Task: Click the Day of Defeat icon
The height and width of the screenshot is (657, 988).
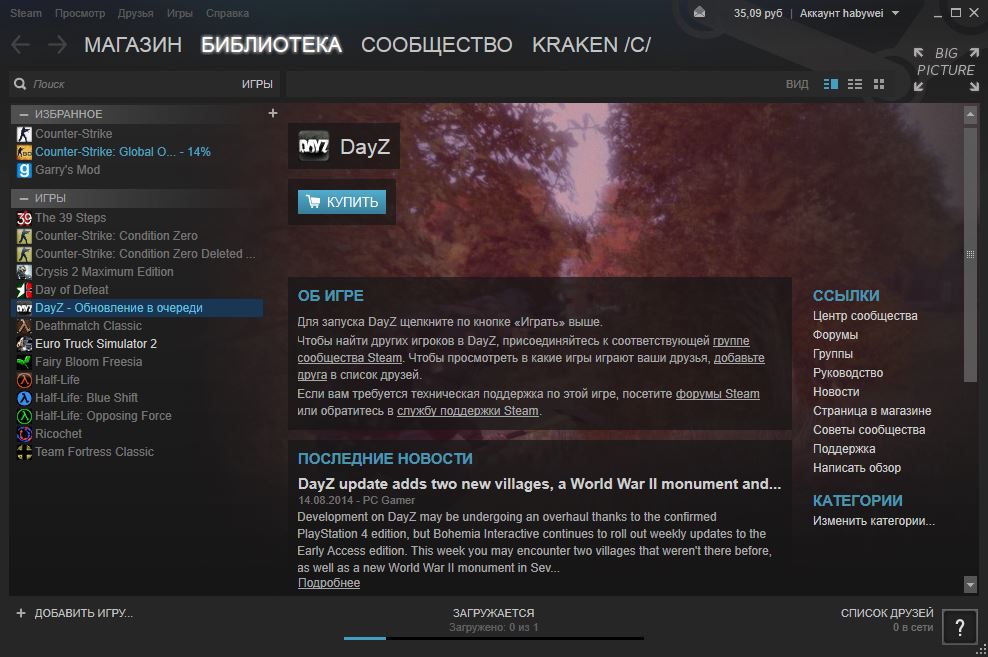Action: pos(24,290)
